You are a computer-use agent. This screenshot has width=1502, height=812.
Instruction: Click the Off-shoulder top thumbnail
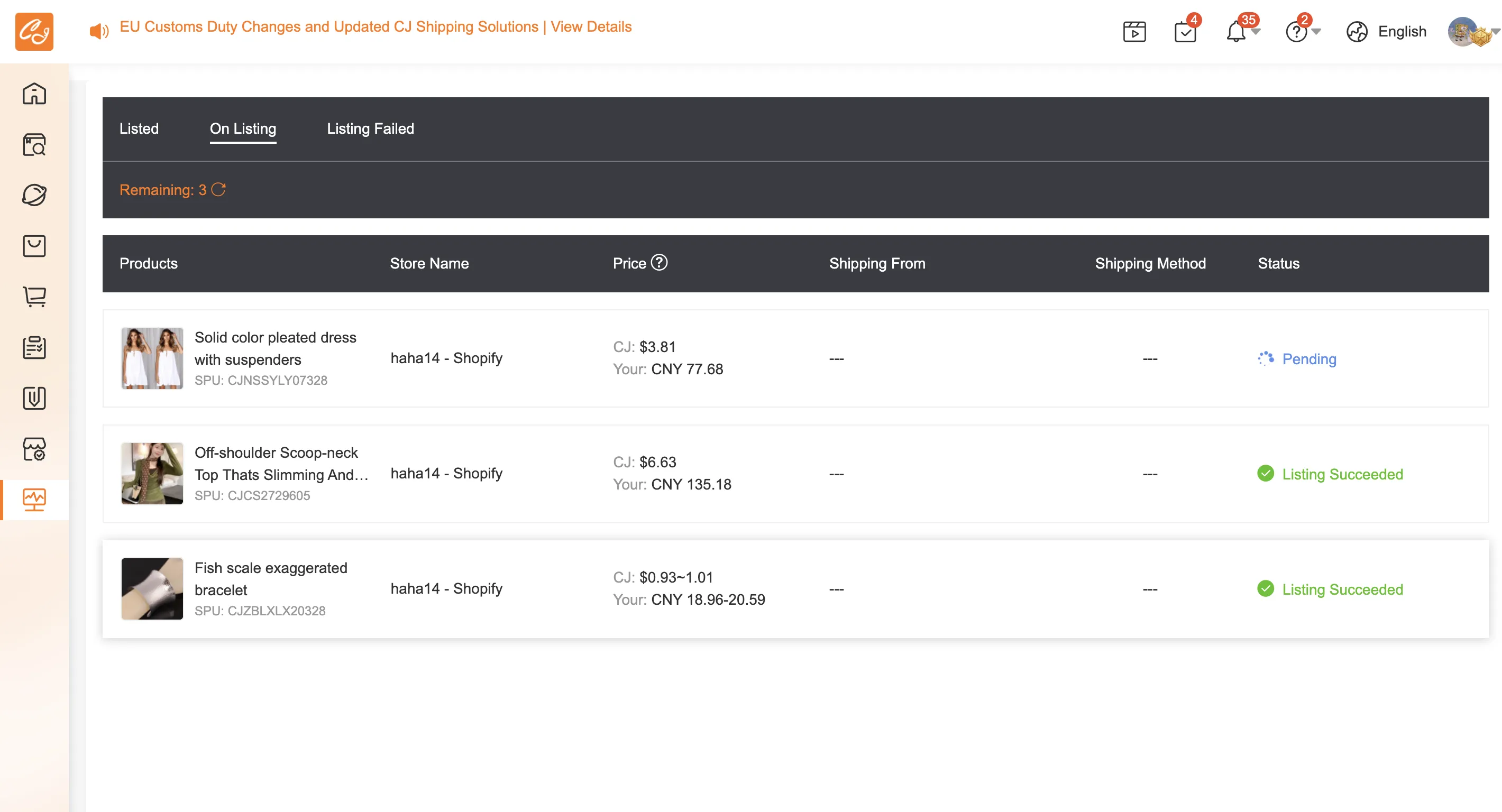coord(152,473)
